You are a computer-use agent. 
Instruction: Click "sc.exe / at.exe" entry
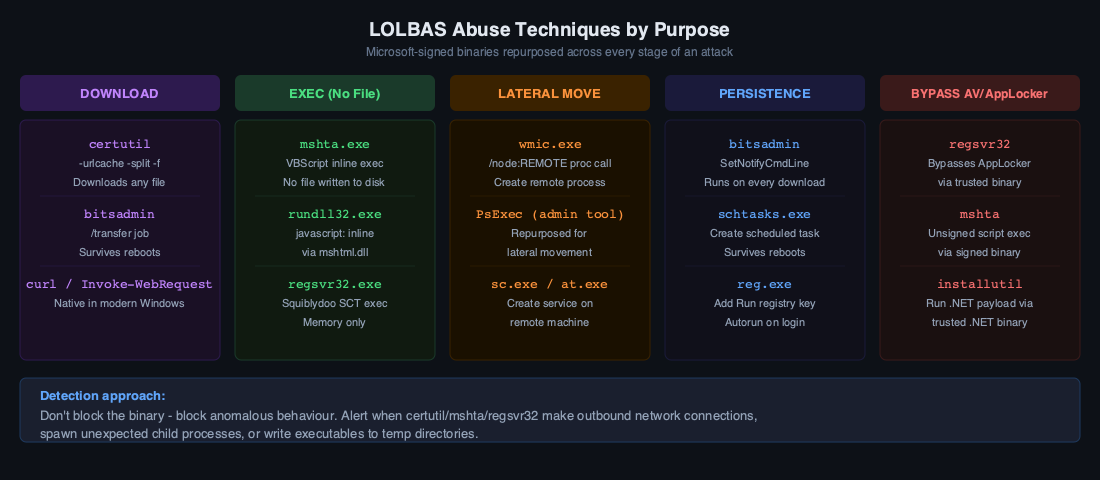549,284
